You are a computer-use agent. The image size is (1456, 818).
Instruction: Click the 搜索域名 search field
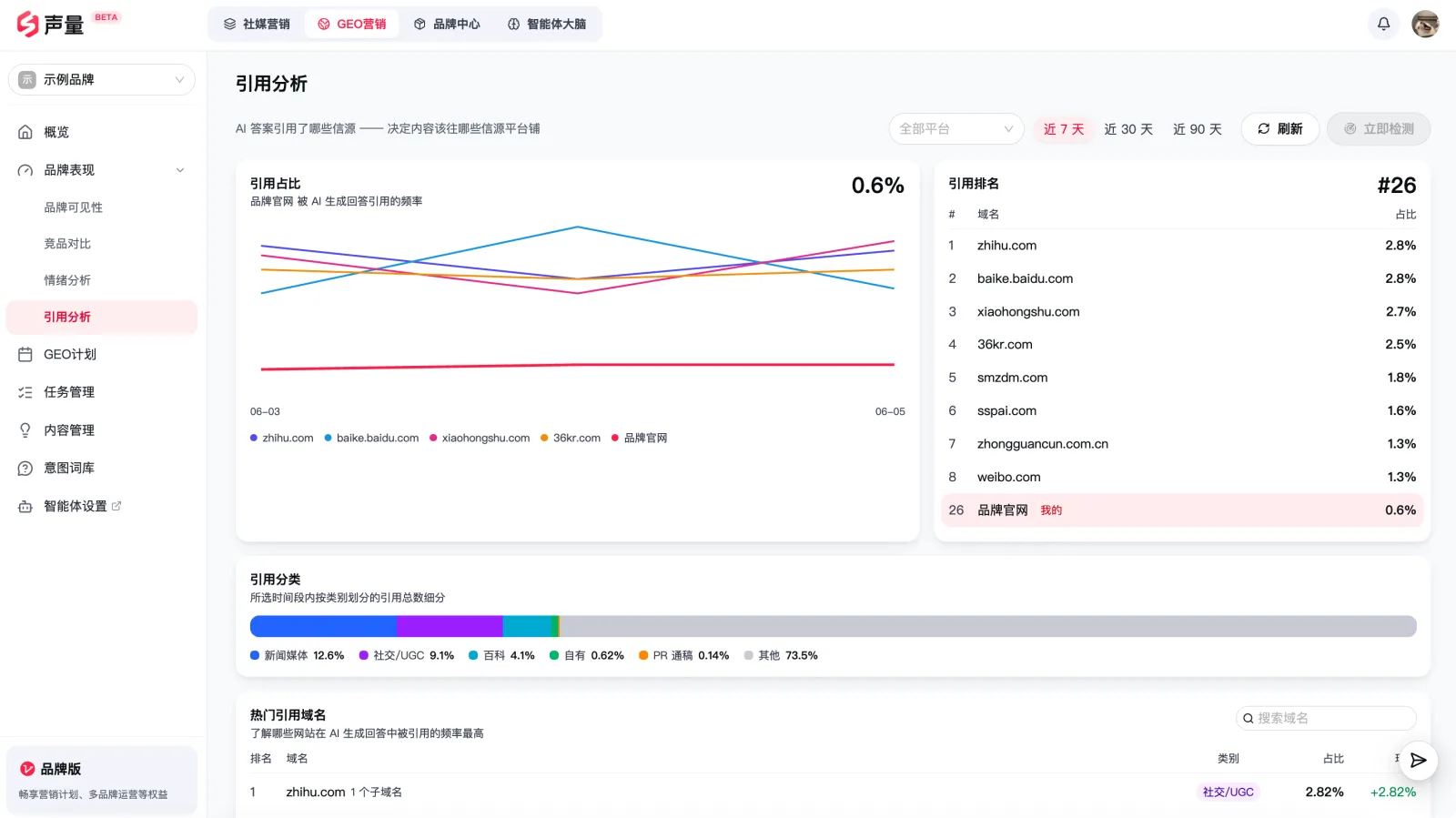click(1326, 719)
